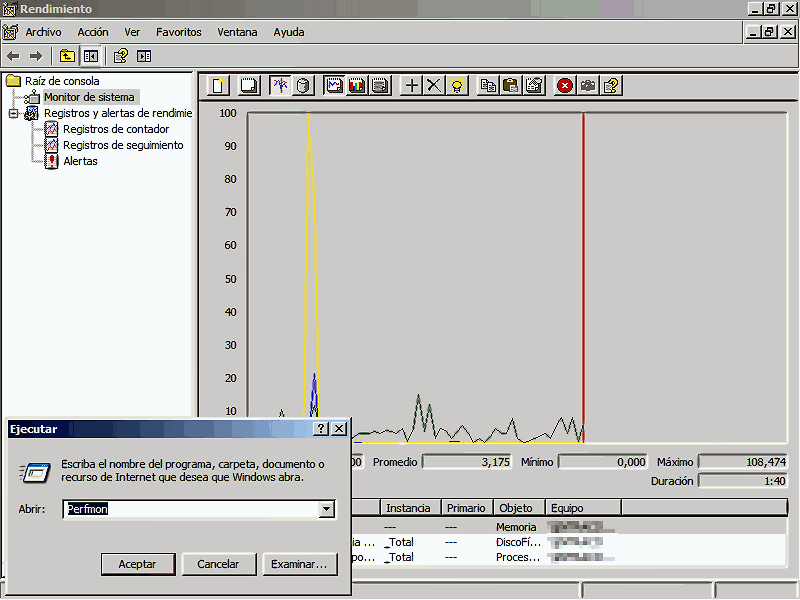This screenshot has height=600, width=800.
Task: Click the red vertical time marker in graph
Action: tap(584, 278)
